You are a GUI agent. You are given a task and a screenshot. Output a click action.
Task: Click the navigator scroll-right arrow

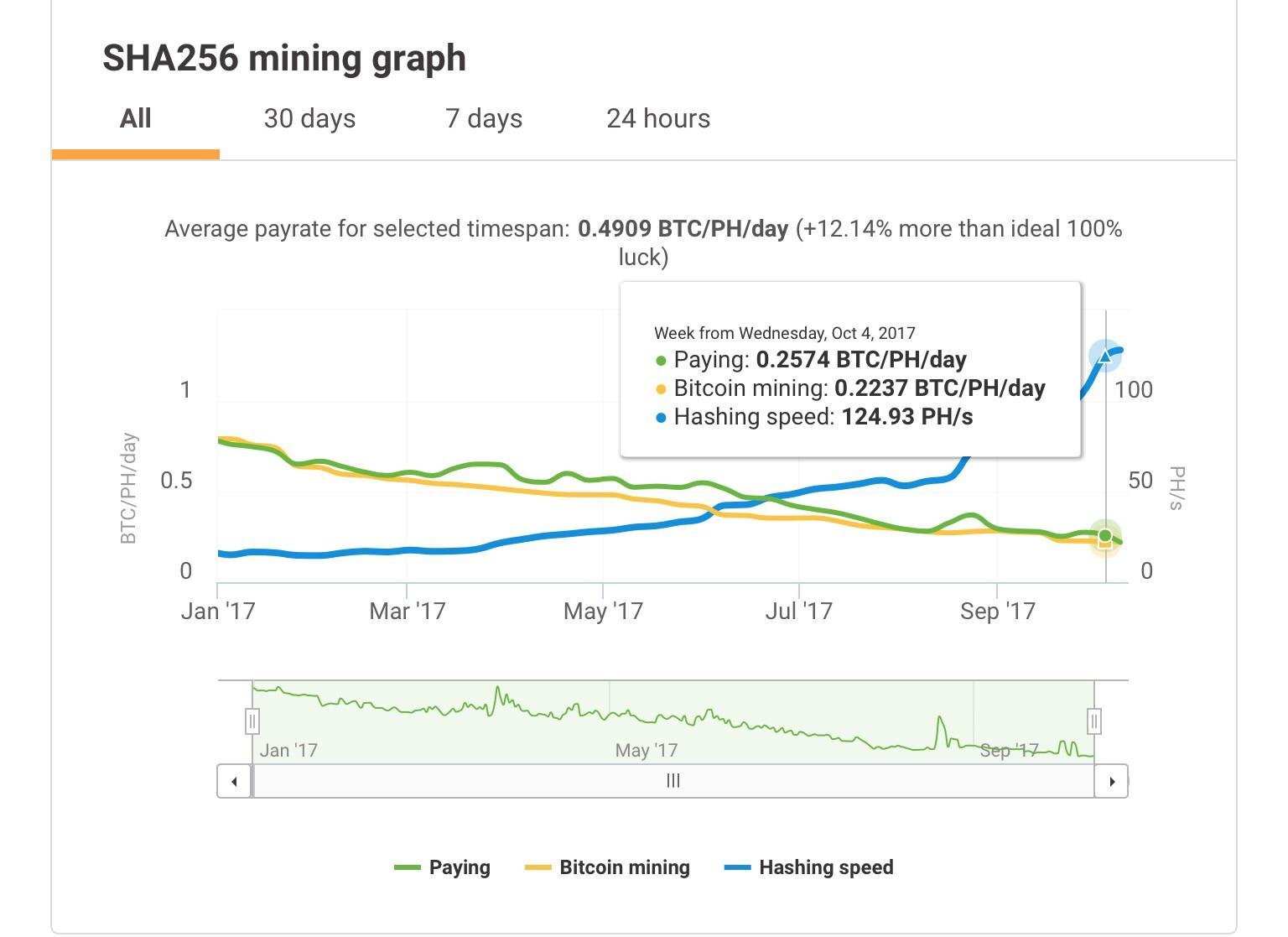coord(1112,781)
